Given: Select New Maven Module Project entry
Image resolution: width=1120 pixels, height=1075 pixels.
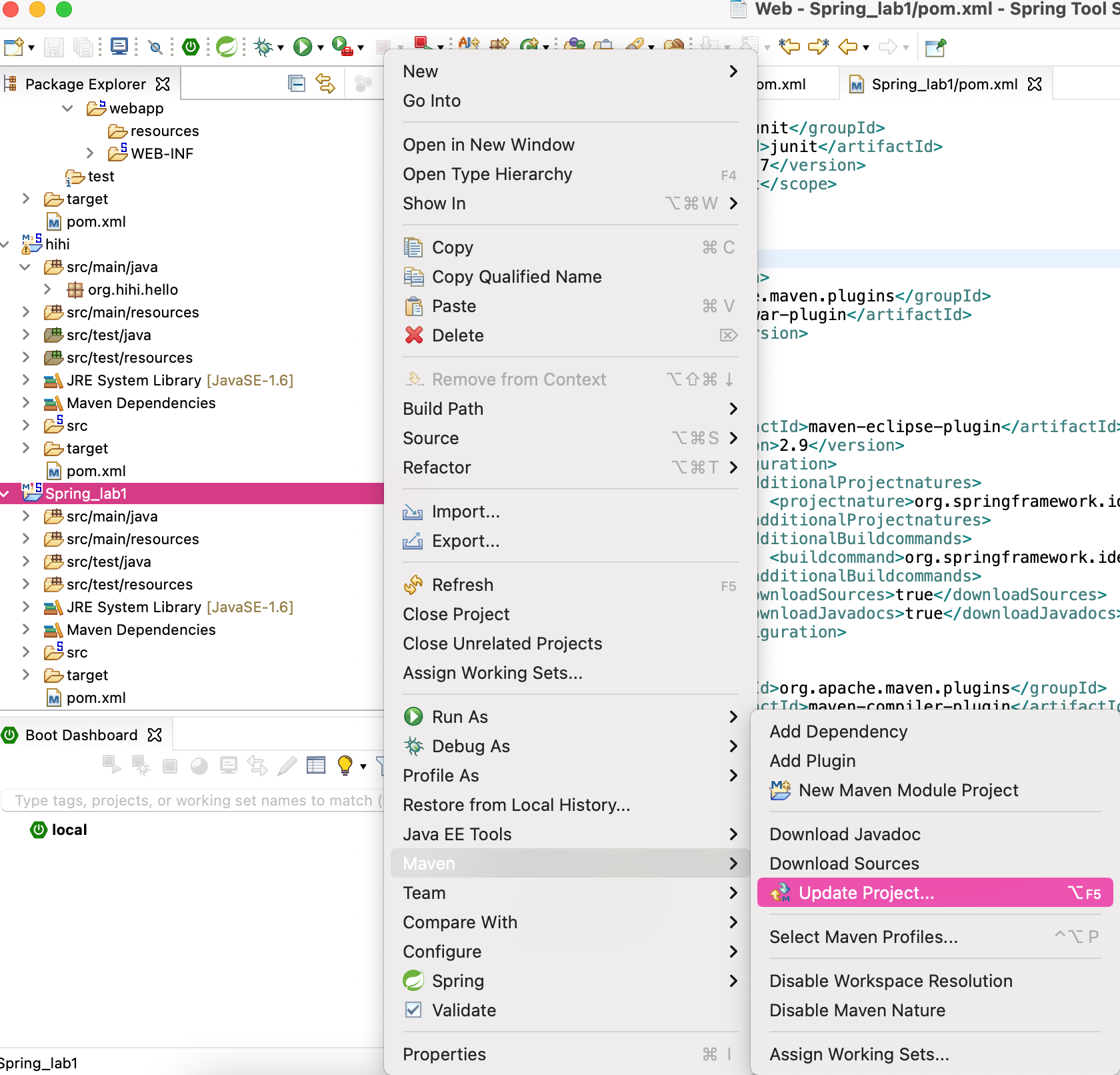Looking at the screenshot, I should point(935,790).
